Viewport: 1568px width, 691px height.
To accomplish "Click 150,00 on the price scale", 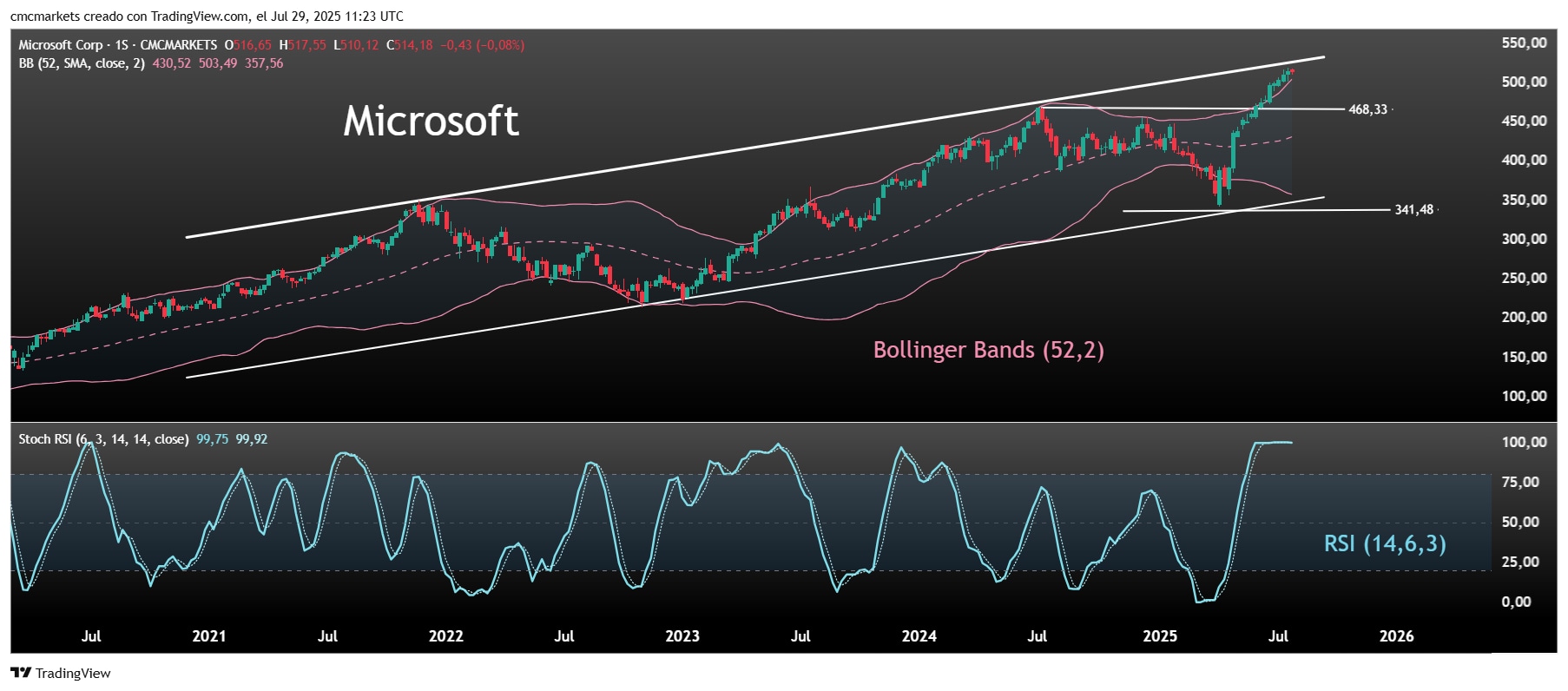I will tap(1525, 357).
